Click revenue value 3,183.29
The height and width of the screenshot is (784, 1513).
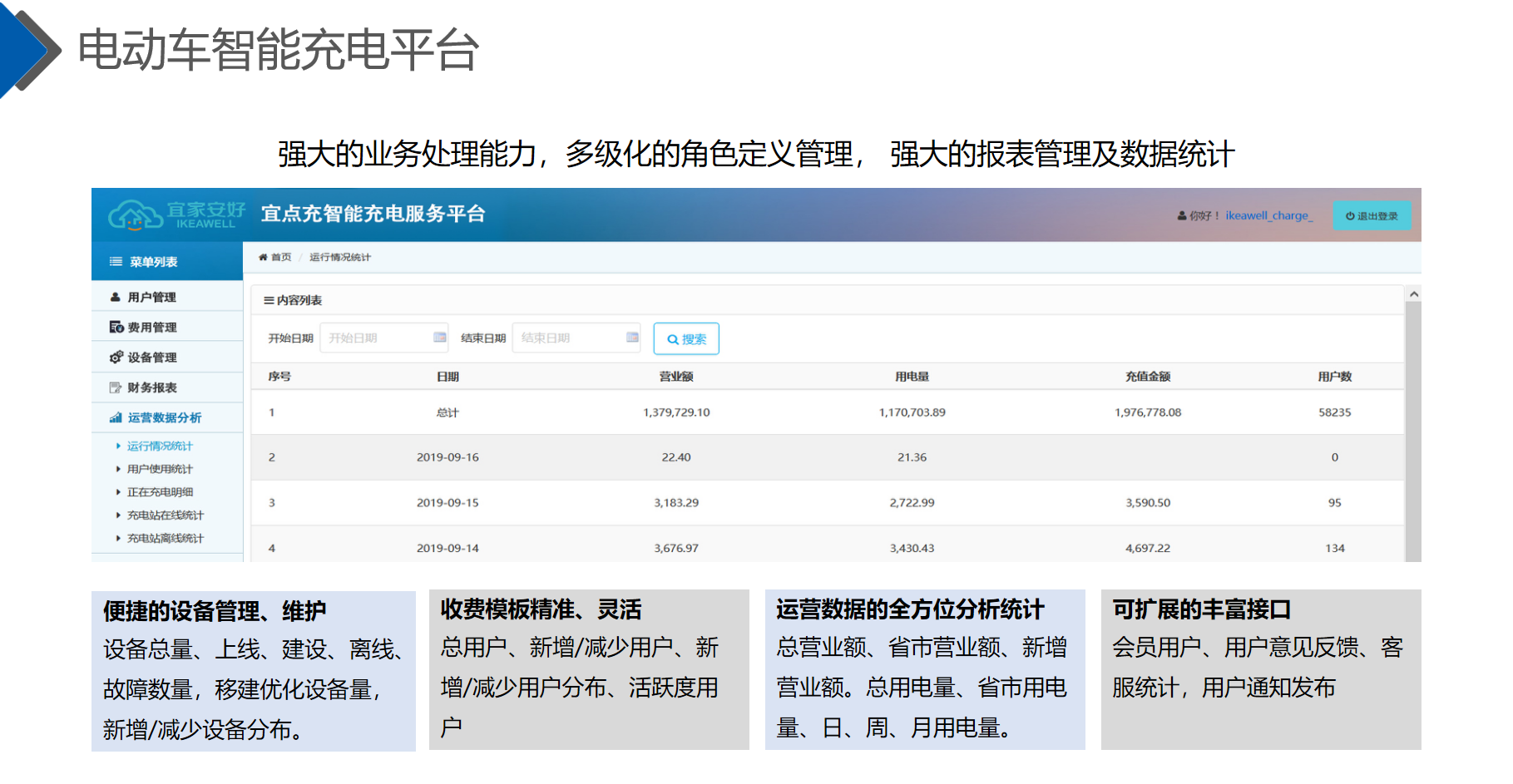pos(676,503)
